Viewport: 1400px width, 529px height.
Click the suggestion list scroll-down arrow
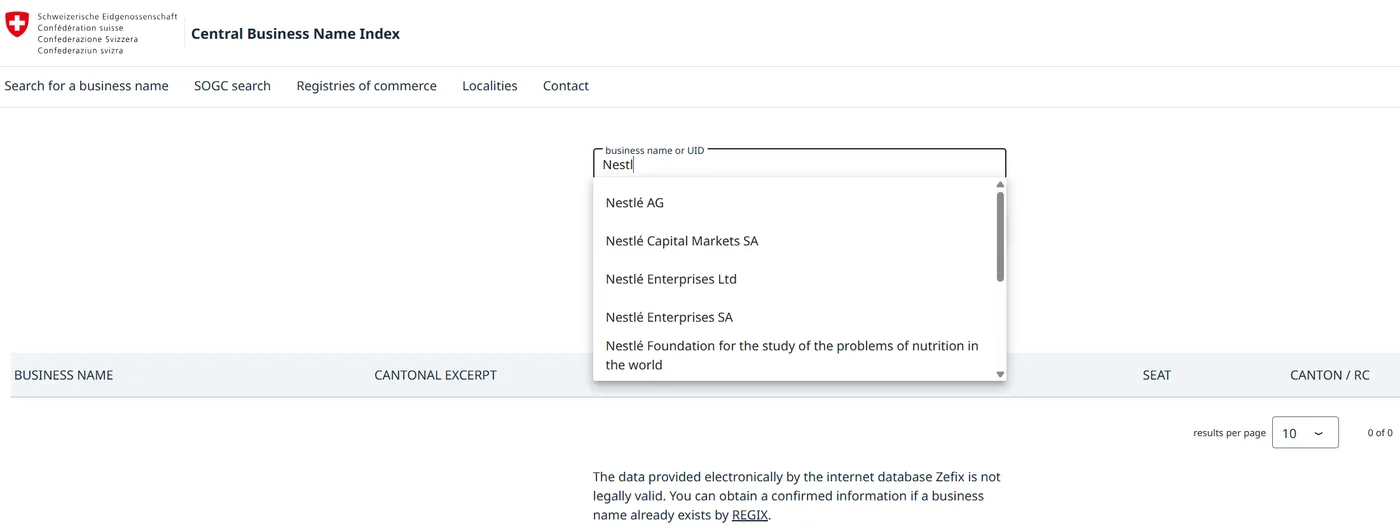1000,374
